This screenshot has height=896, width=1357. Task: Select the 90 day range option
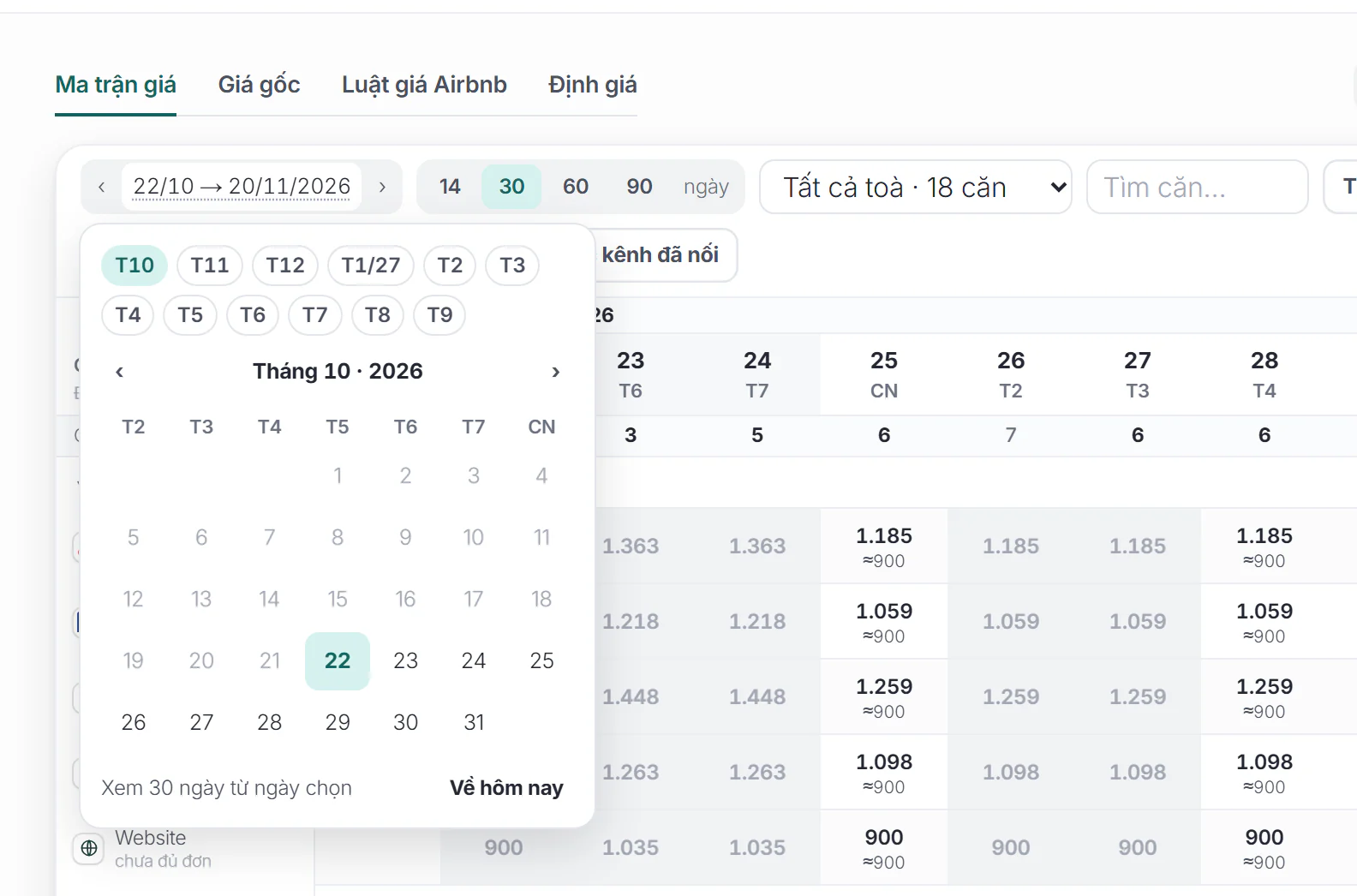click(x=639, y=187)
